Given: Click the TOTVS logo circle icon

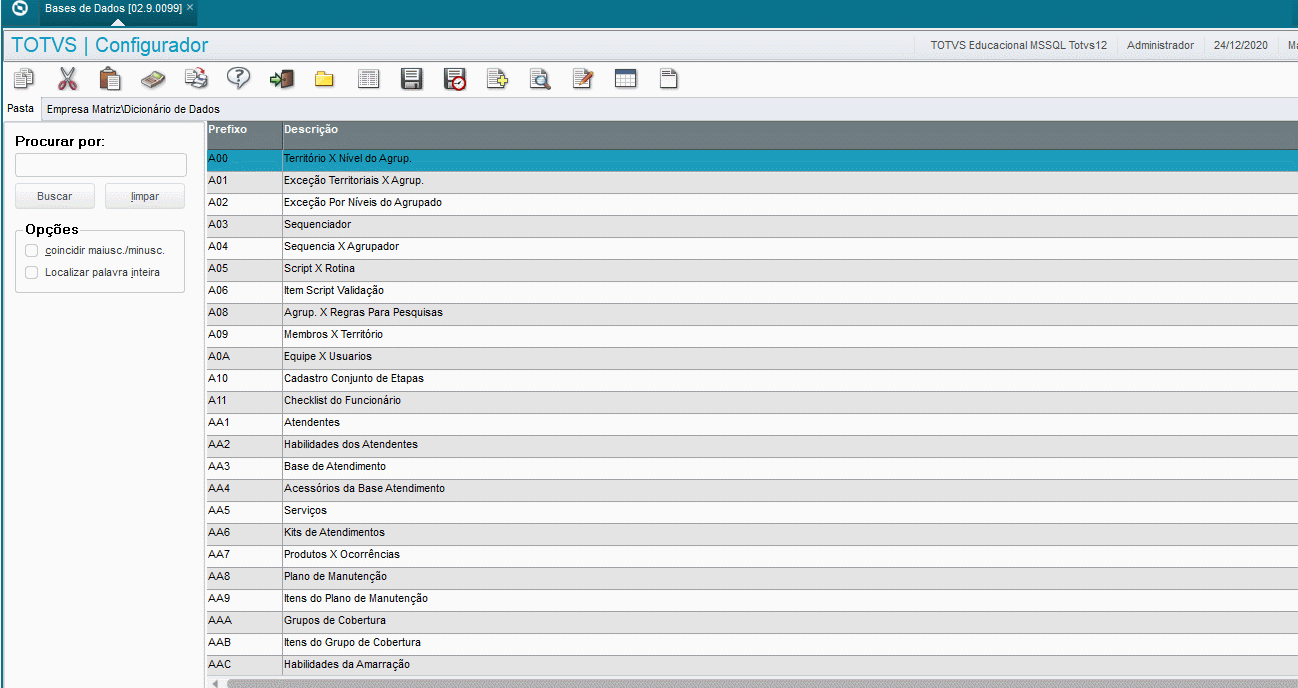Looking at the screenshot, I should pyautogui.click(x=19, y=9).
